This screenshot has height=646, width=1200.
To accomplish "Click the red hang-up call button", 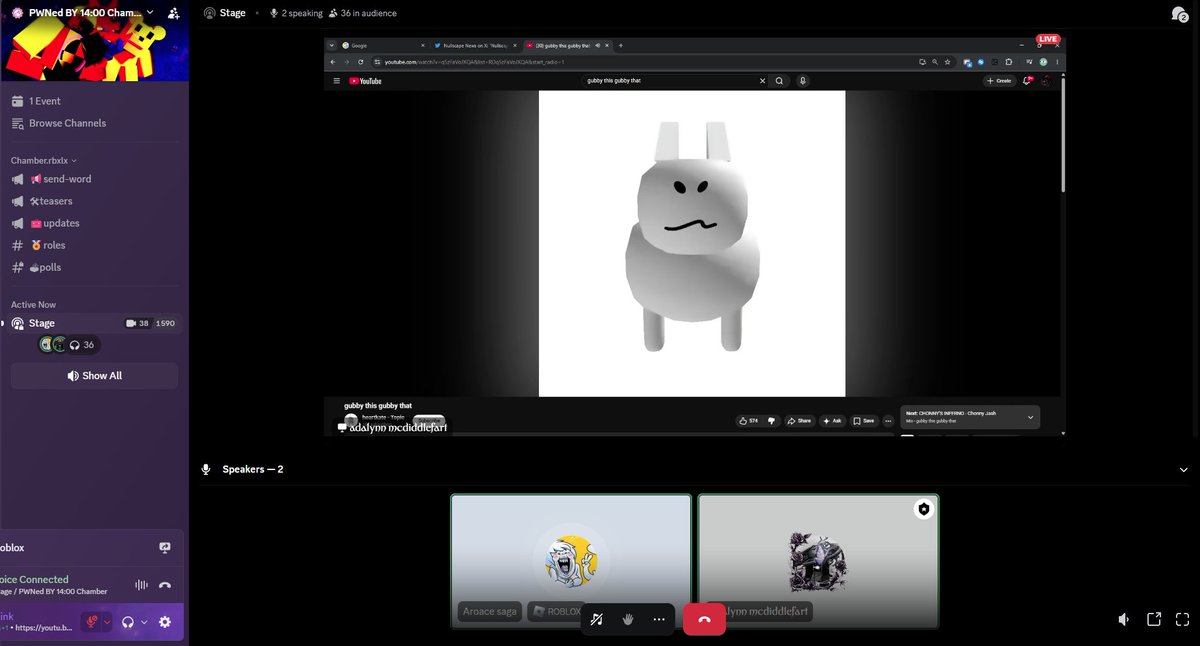I will click(704, 619).
